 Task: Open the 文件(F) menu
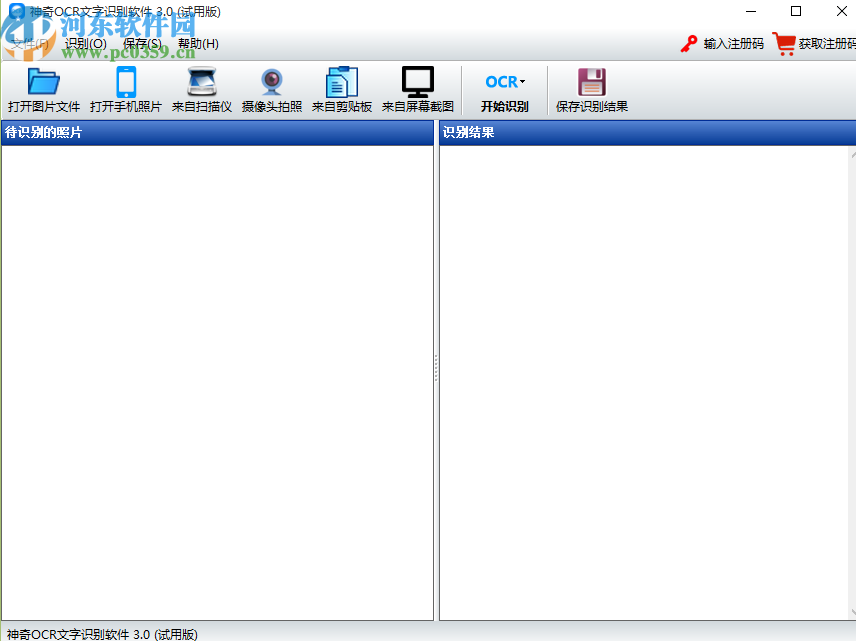click(x=29, y=44)
